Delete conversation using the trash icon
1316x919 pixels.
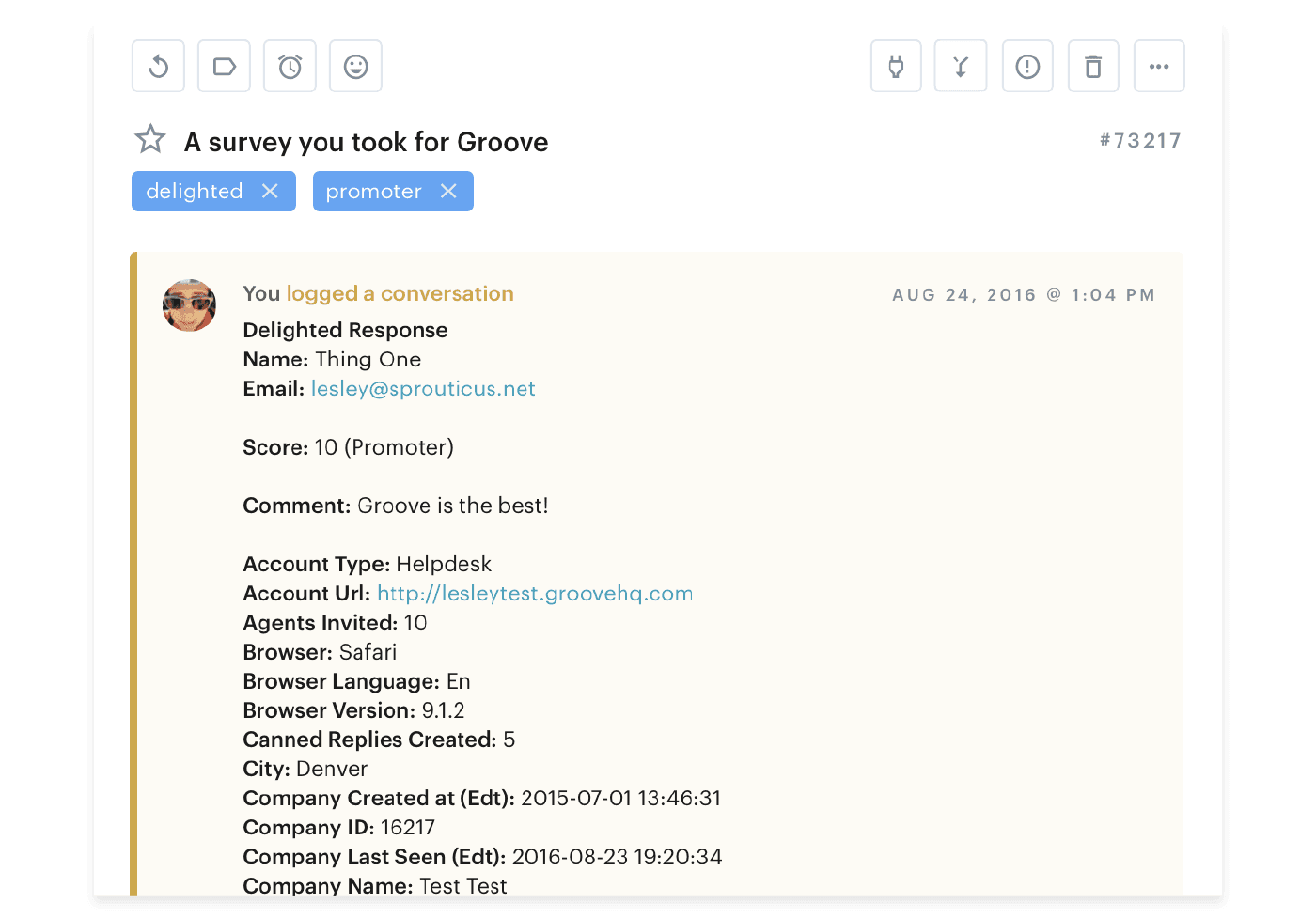(x=1093, y=67)
